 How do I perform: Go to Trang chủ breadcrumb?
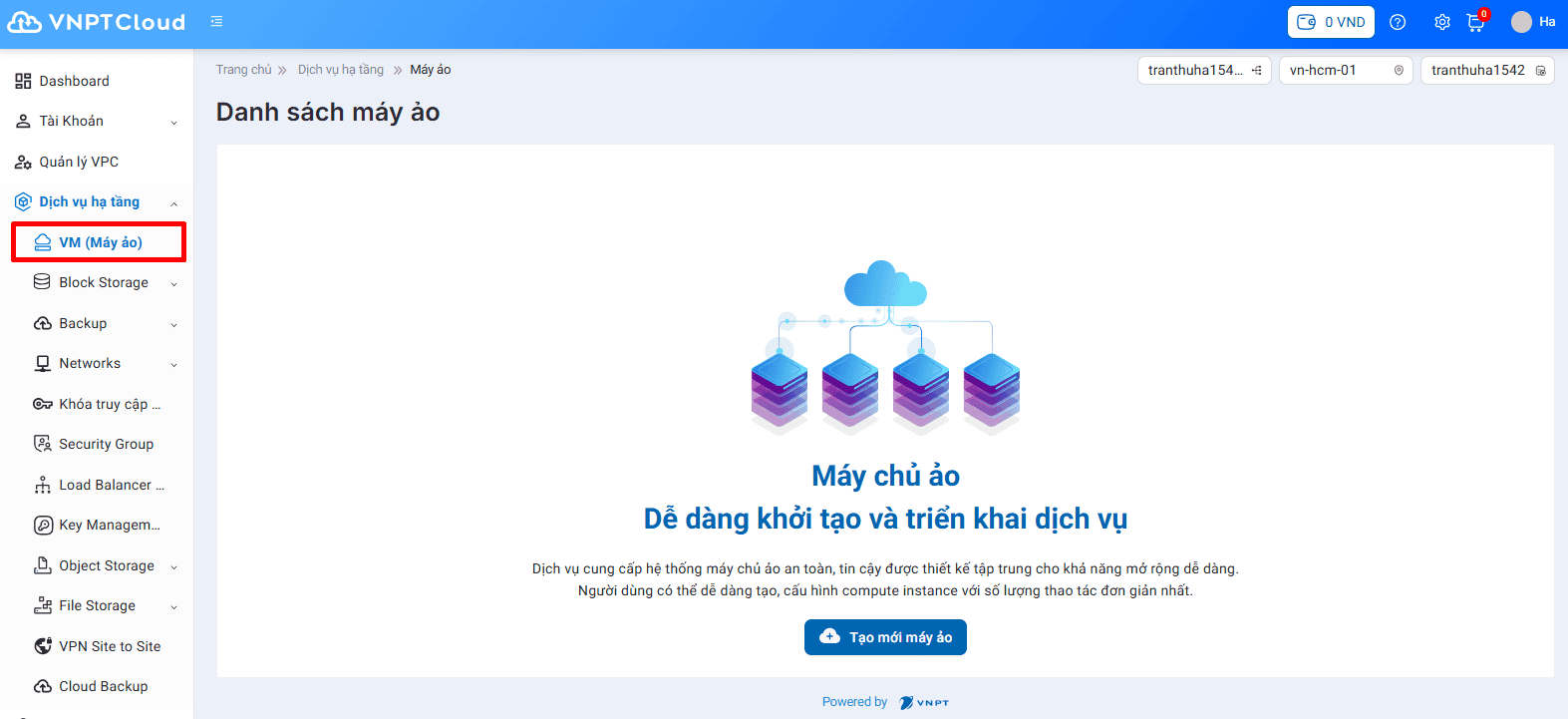(243, 70)
